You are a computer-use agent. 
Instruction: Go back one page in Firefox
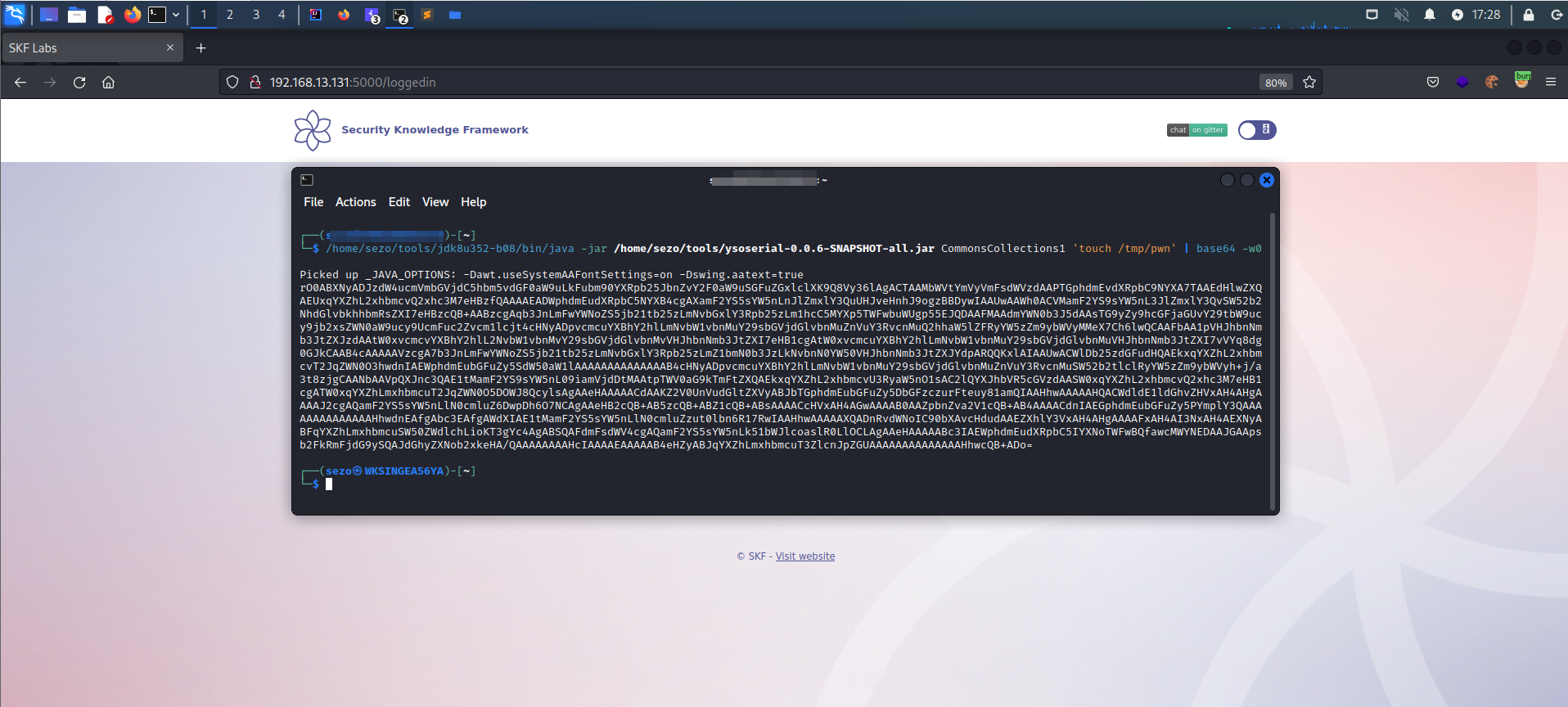click(x=20, y=82)
